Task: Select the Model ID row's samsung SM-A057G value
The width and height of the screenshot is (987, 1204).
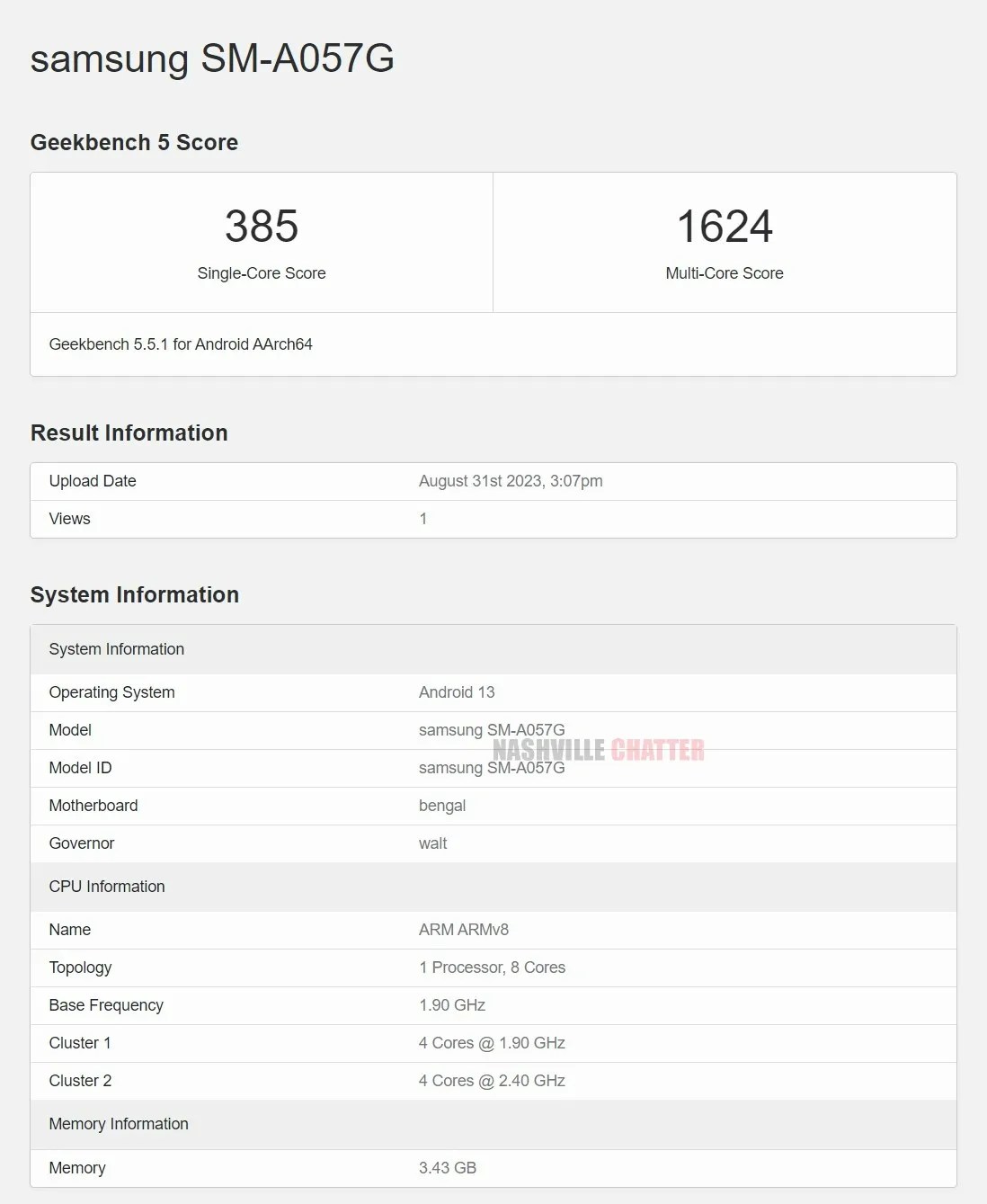Action: 492,768
